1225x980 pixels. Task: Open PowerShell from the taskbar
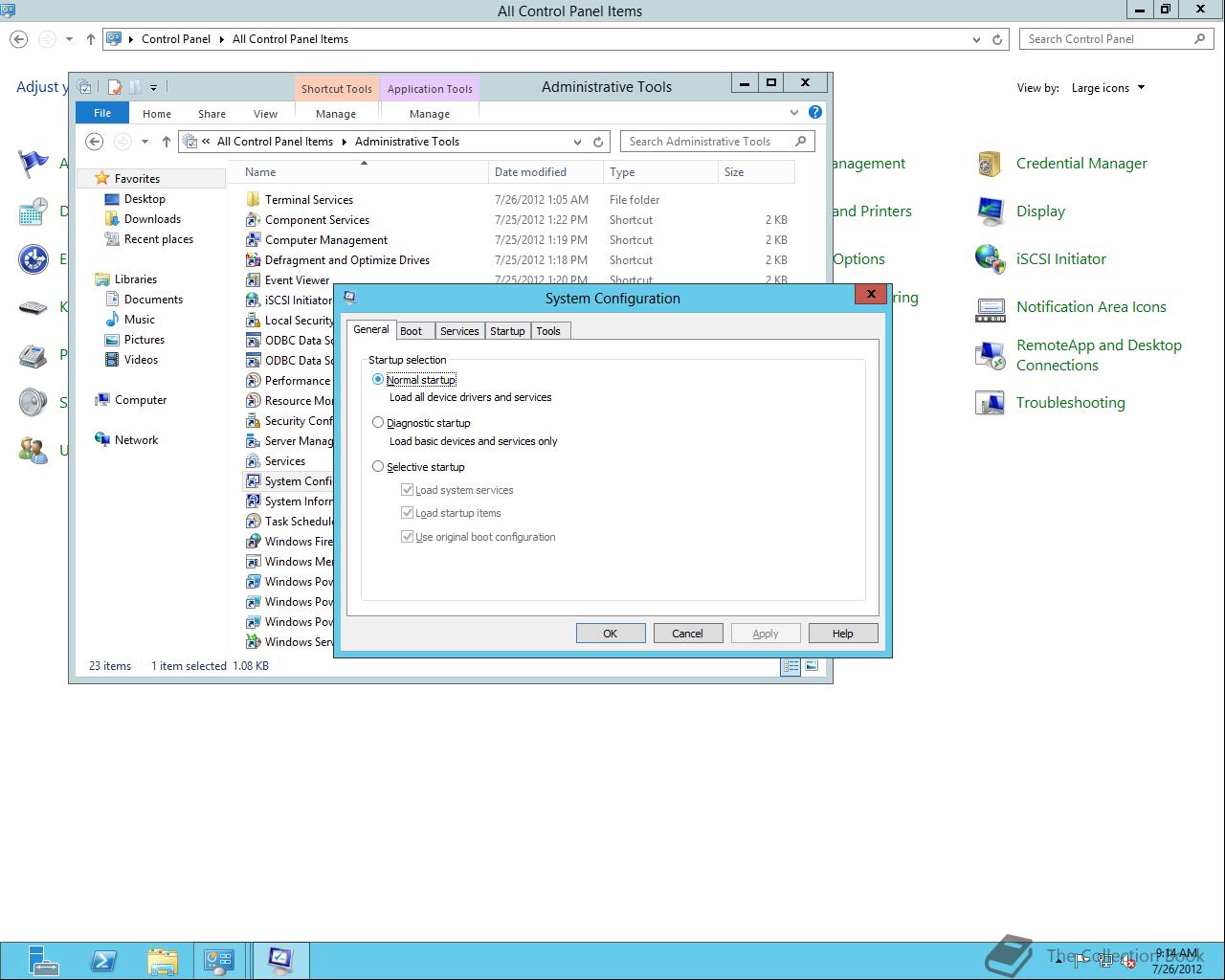coord(103,960)
